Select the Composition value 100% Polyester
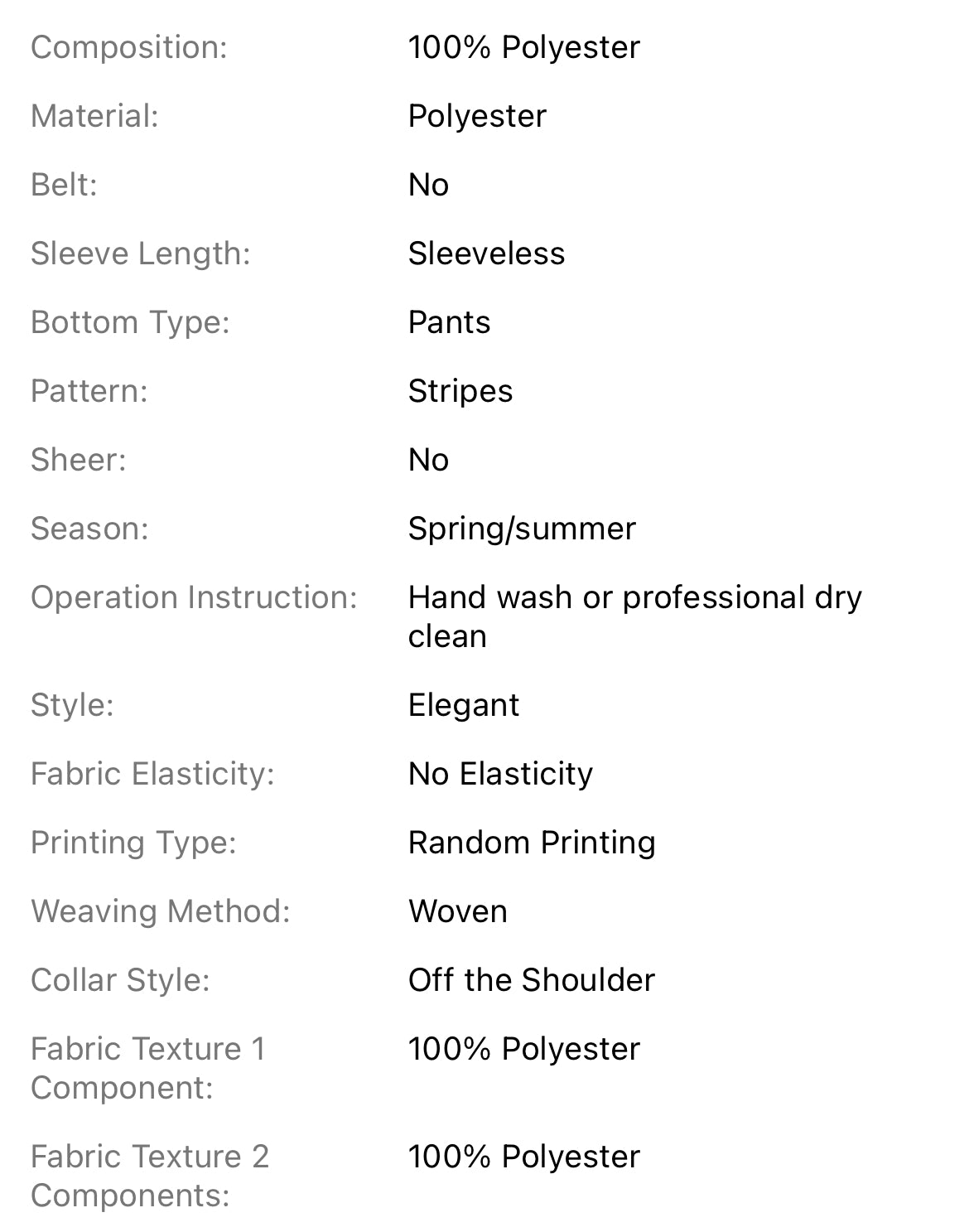Screen dimensions: 969x1232 [523, 47]
